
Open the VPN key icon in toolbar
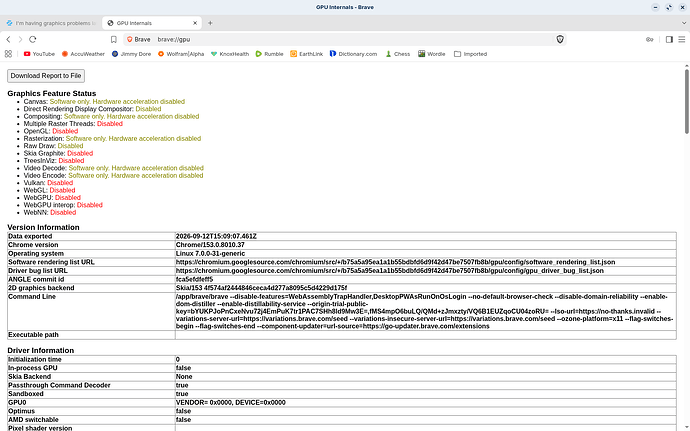pos(650,39)
